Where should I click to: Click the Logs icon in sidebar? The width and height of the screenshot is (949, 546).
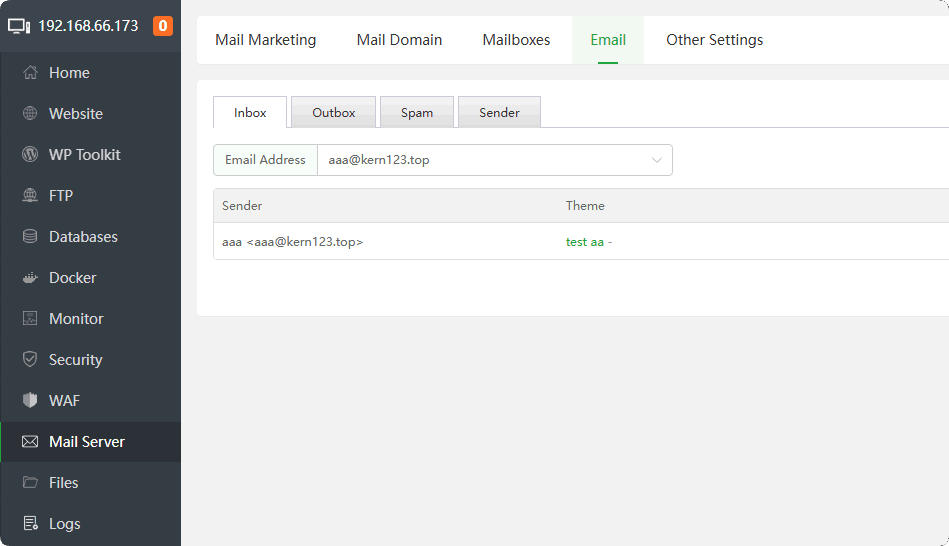(x=30, y=524)
